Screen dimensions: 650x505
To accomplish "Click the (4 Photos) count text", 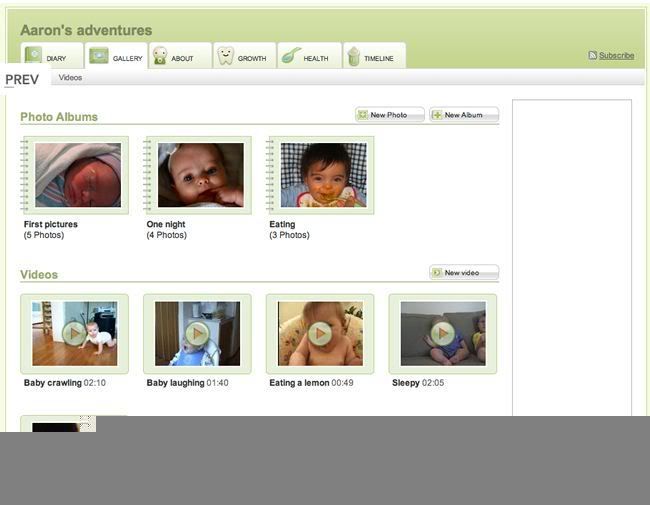I will pos(167,235).
